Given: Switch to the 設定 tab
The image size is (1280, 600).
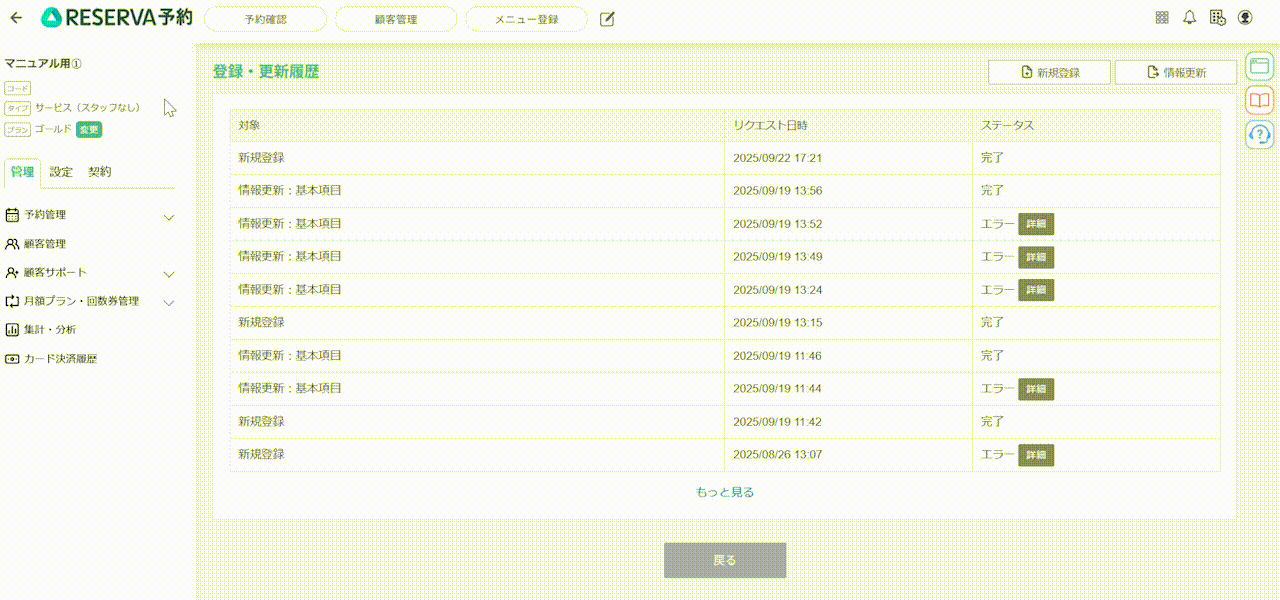Looking at the screenshot, I should [x=61, y=172].
